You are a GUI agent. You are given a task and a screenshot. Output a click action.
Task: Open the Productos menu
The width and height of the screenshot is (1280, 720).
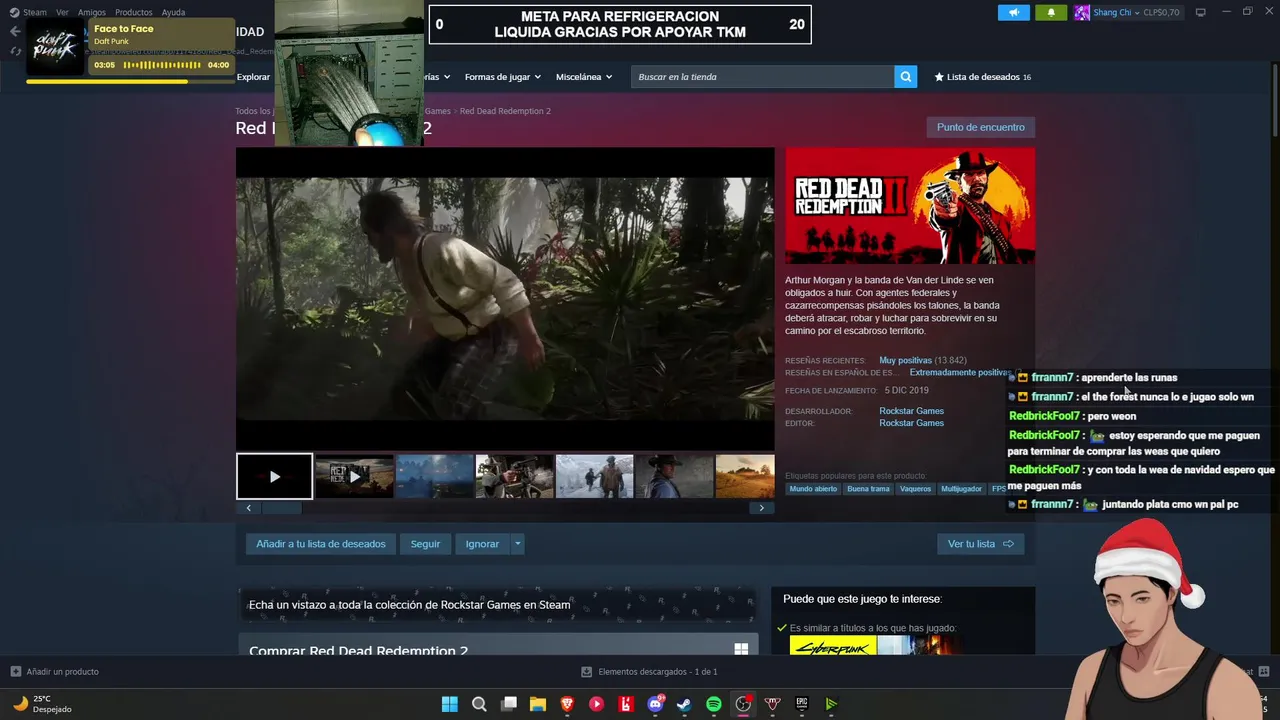(x=134, y=12)
